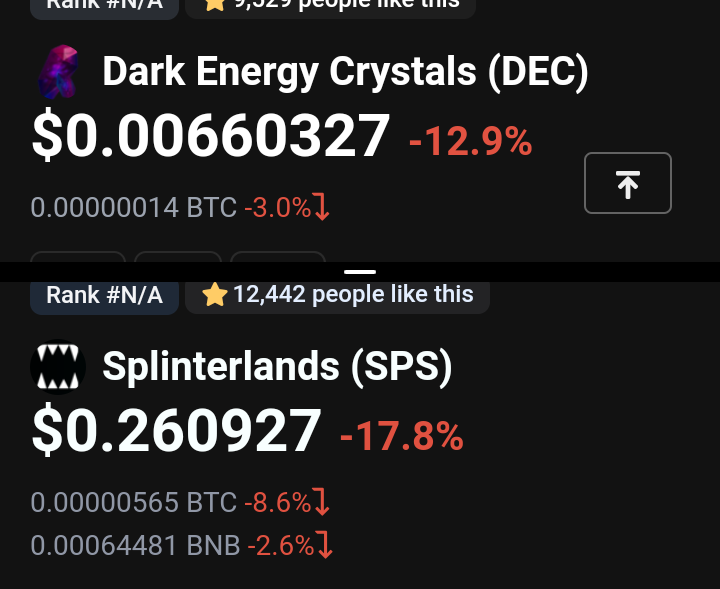This screenshot has height=589, width=720.
Task: Click the down arrow next to -3.0% BTC
Action: pos(321,207)
